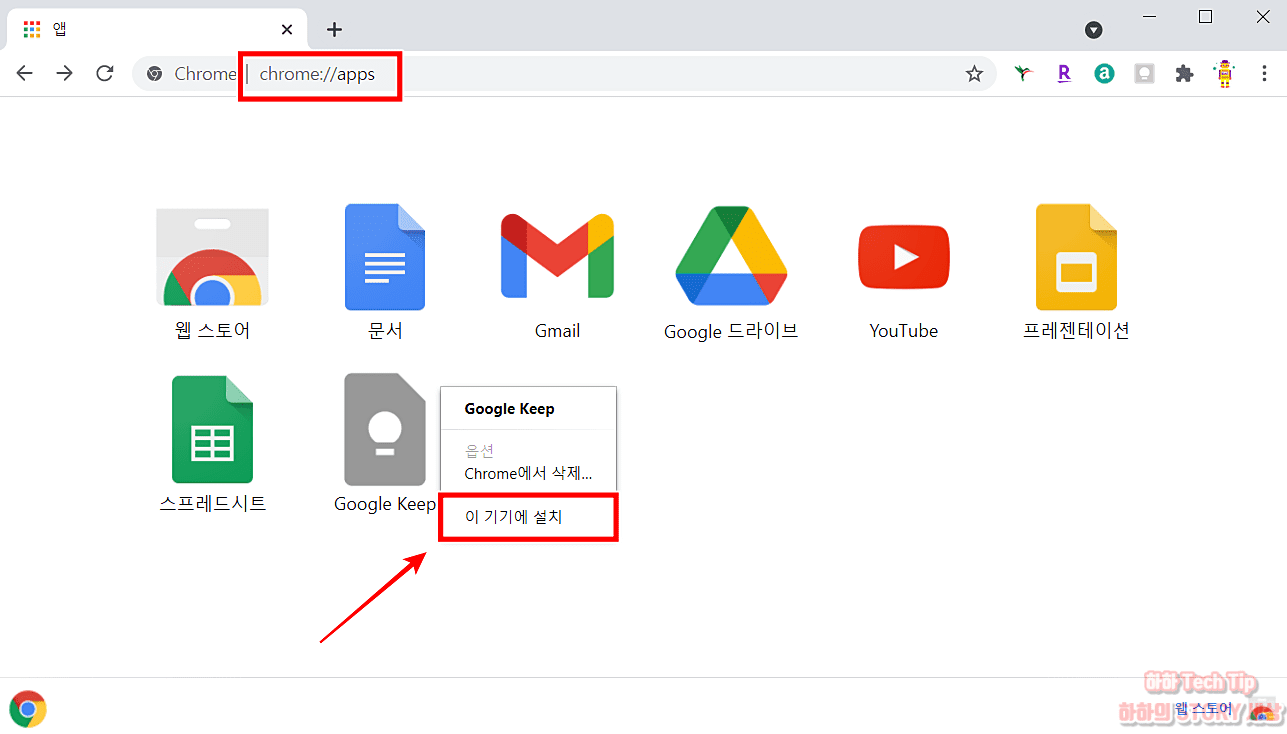Image resolution: width=1287 pixels, height=734 pixels.
Task: Choose 'Chrome에서 삭제...' in the context menu
Action: click(528, 473)
